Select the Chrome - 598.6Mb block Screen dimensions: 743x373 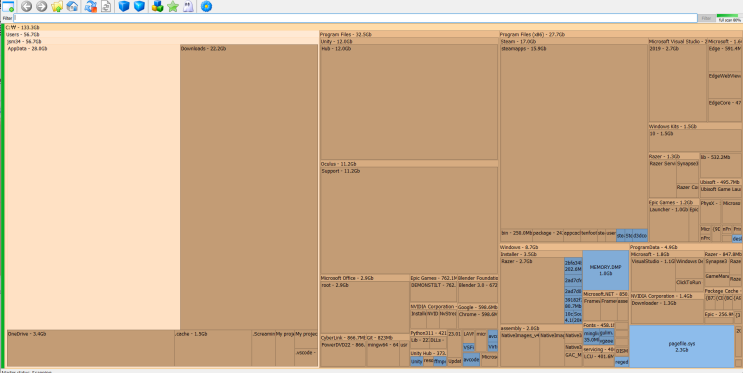click(478, 319)
